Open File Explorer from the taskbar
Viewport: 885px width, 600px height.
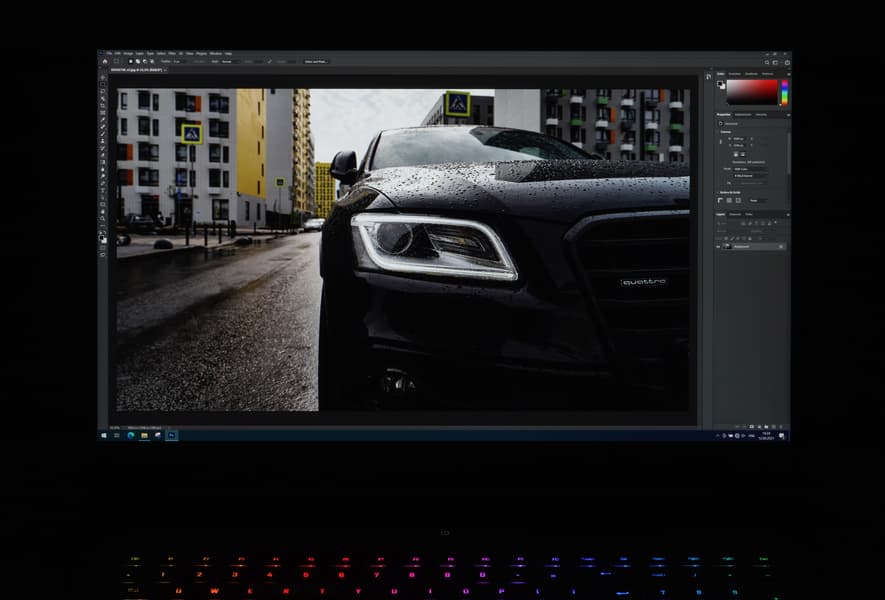144,435
